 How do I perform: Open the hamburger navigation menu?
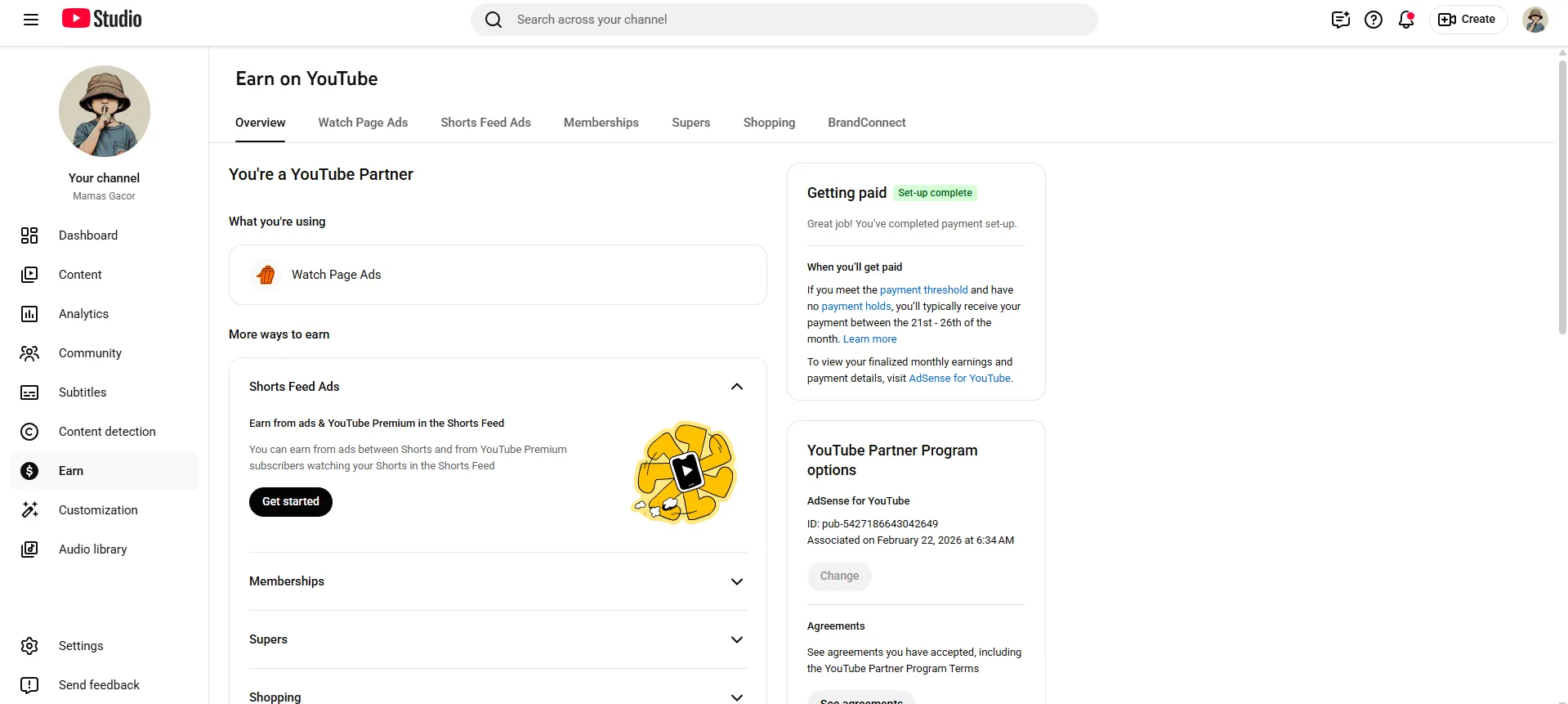tap(31, 20)
